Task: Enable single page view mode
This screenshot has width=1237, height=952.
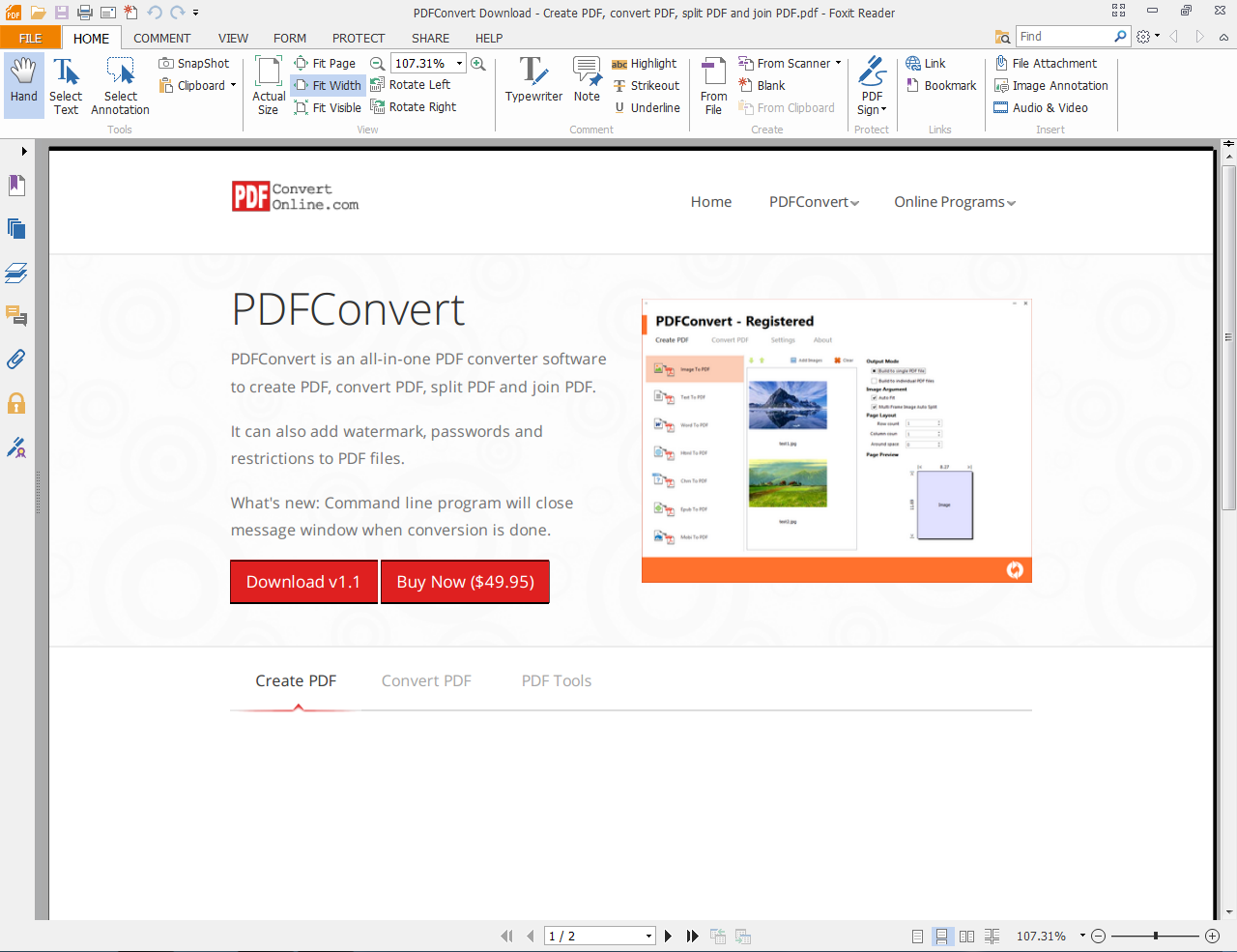Action: [918, 936]
